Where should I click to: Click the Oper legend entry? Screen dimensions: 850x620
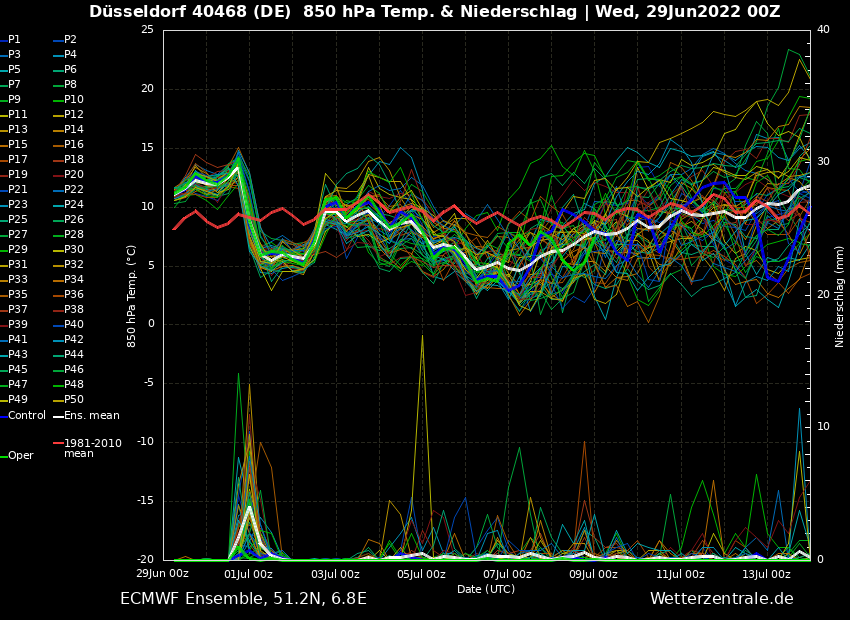coord(21,455)
